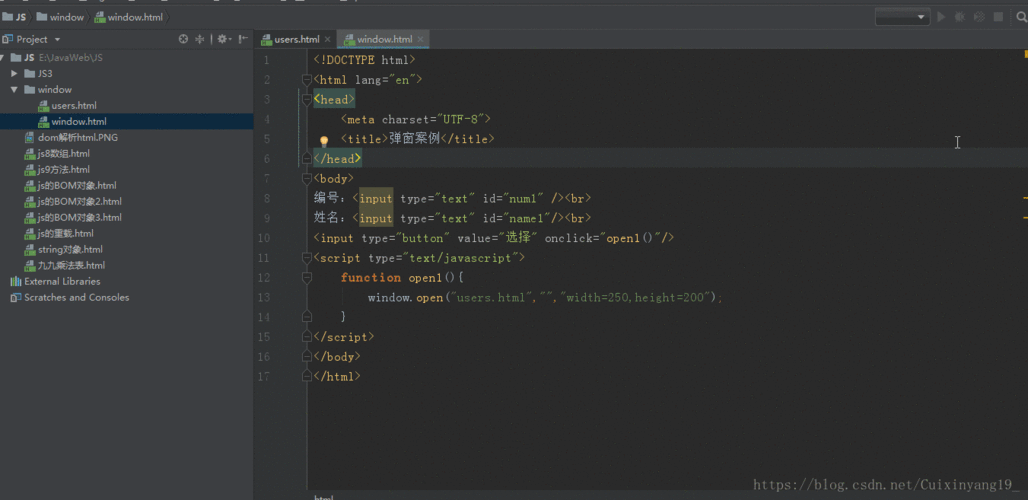Viewport: 1028px width, 500px height.
Task: Run the current configuration with play icon
Action: coord(941,17)
